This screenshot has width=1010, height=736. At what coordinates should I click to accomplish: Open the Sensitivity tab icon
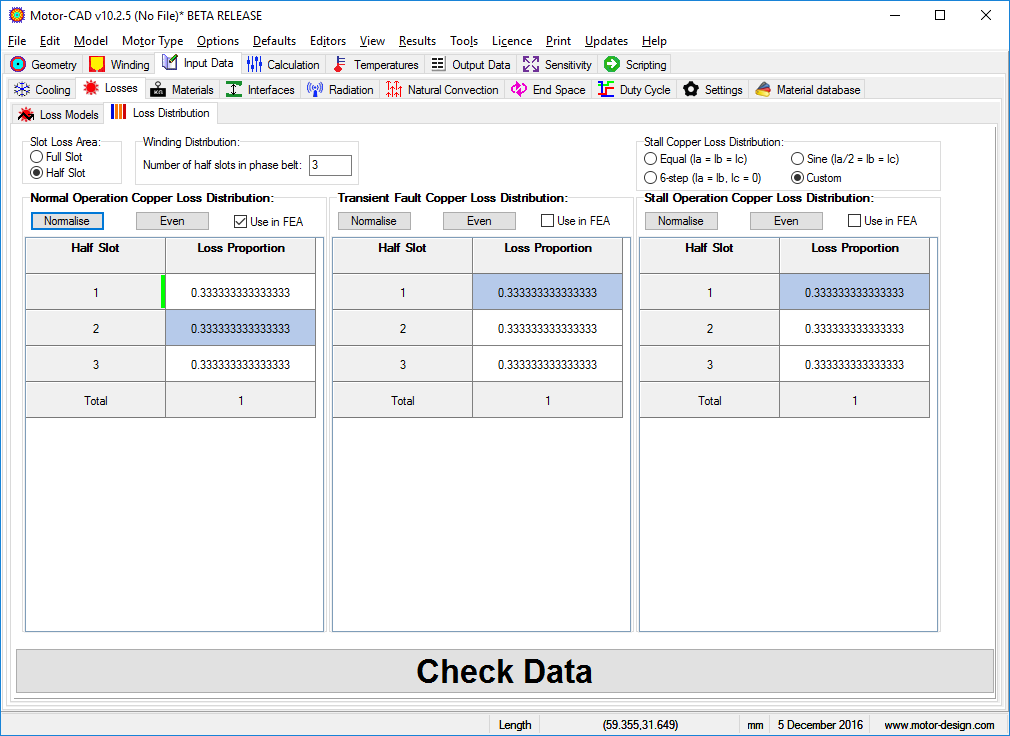coord(531,64)
